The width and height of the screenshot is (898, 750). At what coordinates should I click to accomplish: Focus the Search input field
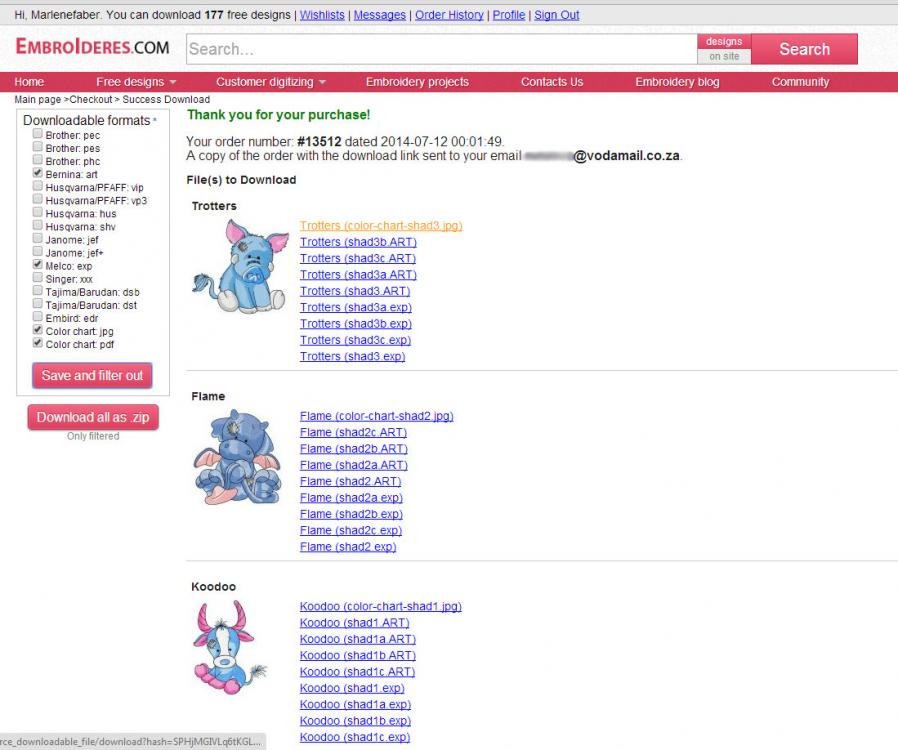(x=440, y=49)
